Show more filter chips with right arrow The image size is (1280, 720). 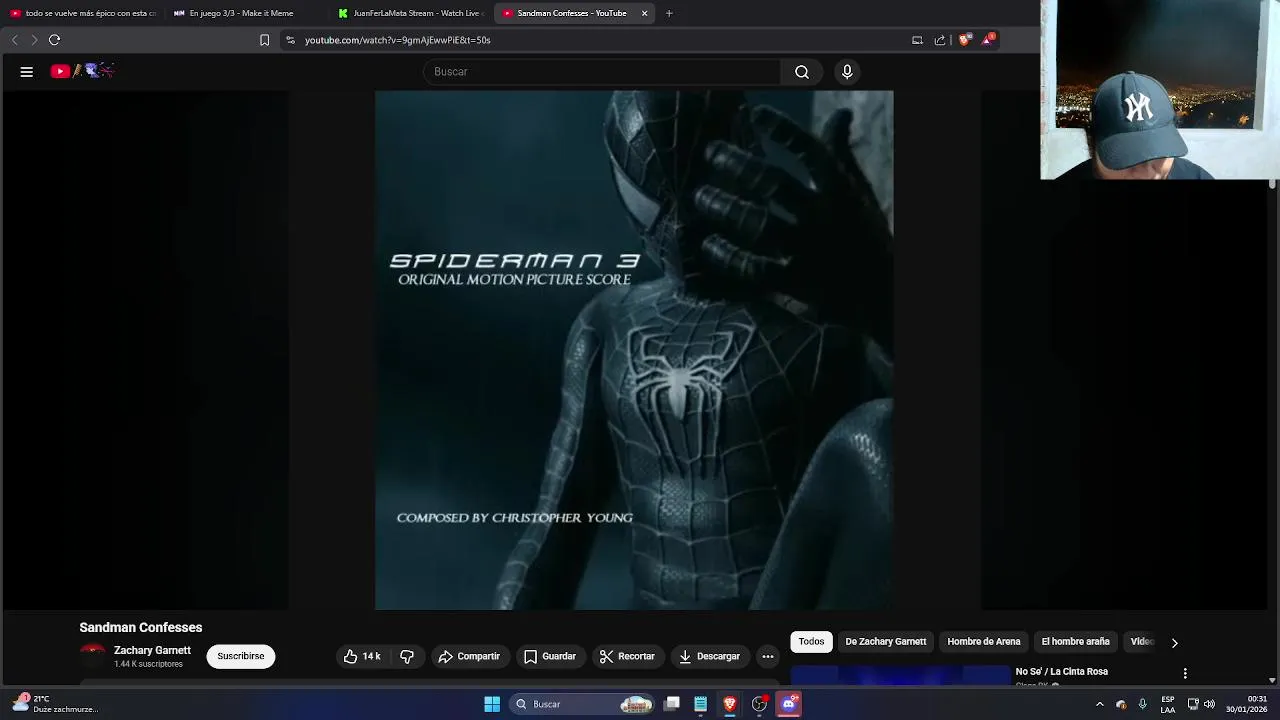(1174, 642)
